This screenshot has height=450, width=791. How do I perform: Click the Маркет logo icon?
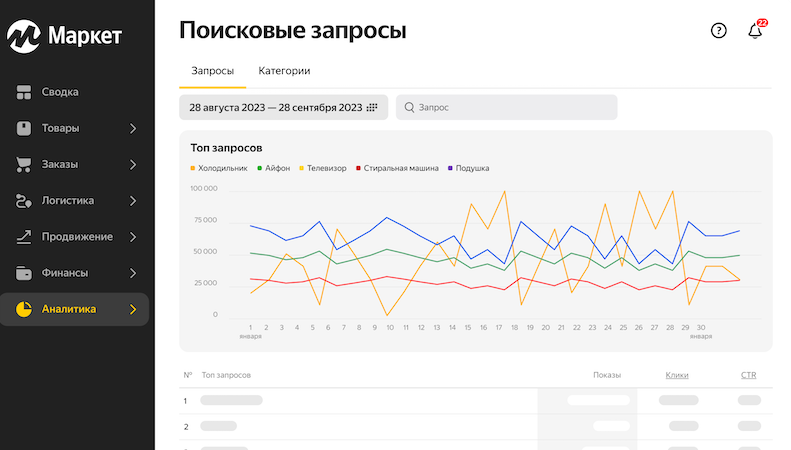coord(22,37)
